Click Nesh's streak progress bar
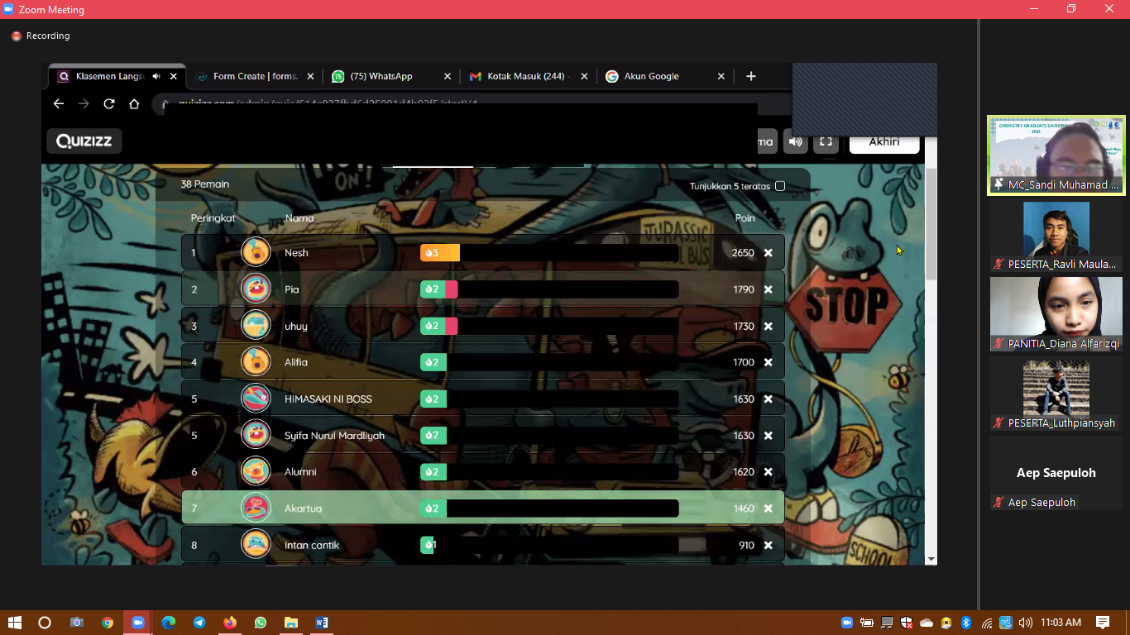 point(549,252)
